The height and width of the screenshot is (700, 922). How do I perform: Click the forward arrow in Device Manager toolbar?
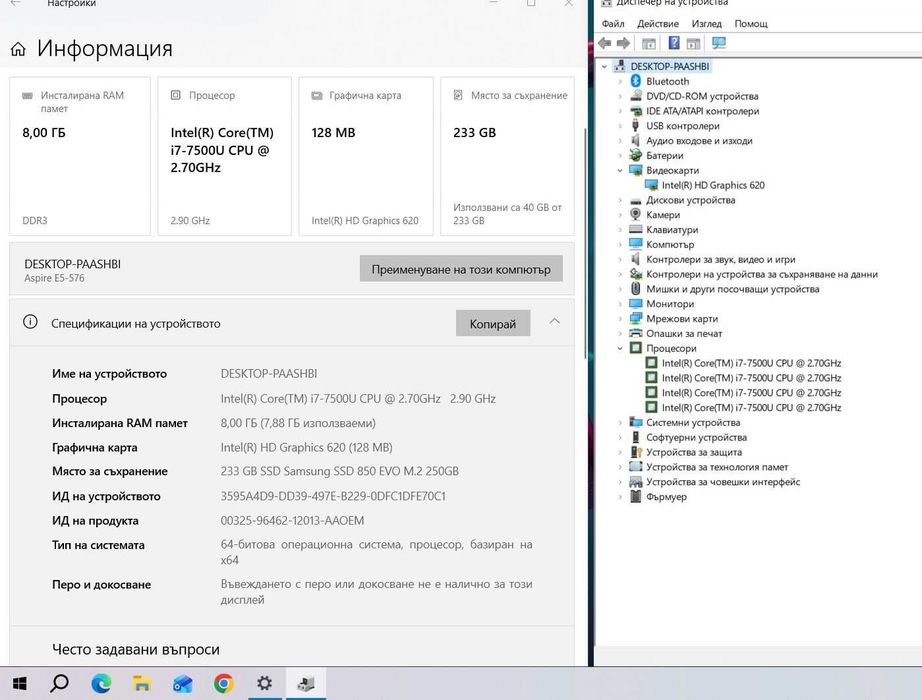(623, 43)
